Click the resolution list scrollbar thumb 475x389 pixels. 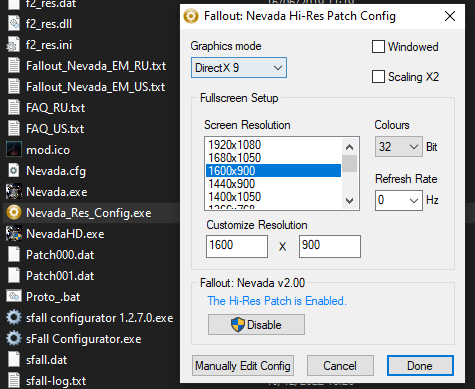pos(349,164)
